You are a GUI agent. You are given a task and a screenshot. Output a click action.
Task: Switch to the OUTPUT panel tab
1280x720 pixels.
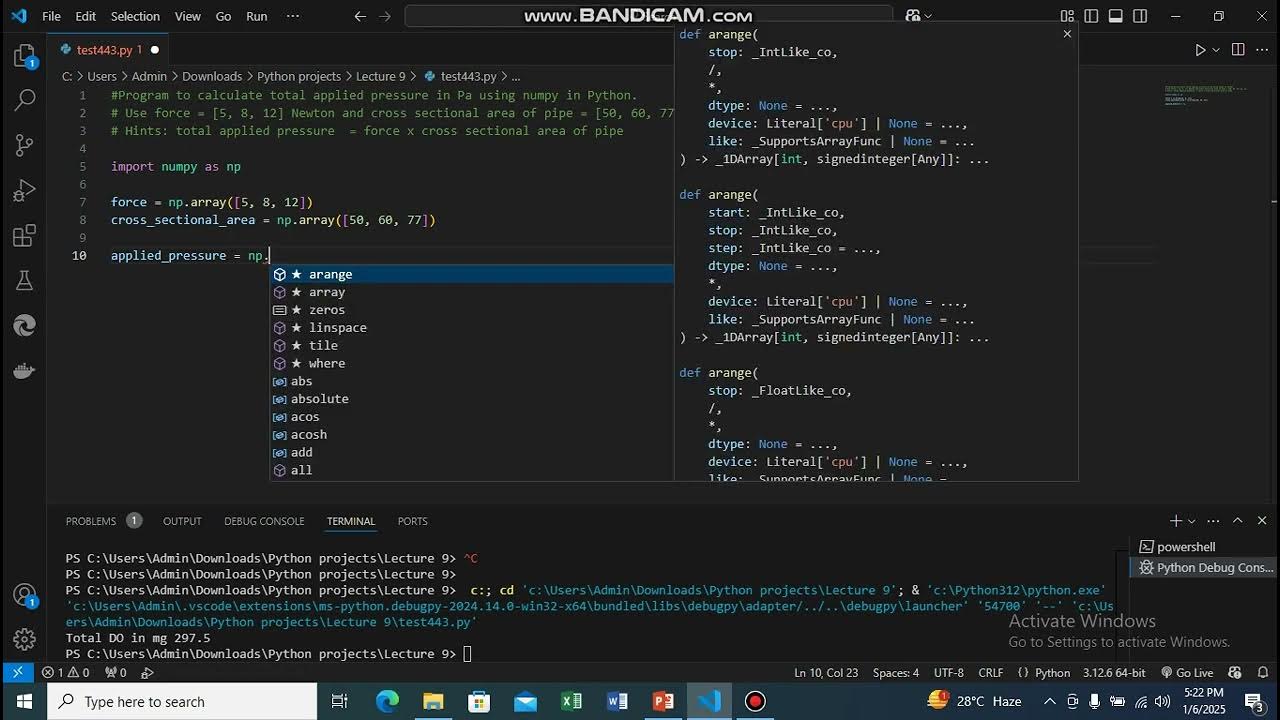pyautogui.click(x=182, y=521)
